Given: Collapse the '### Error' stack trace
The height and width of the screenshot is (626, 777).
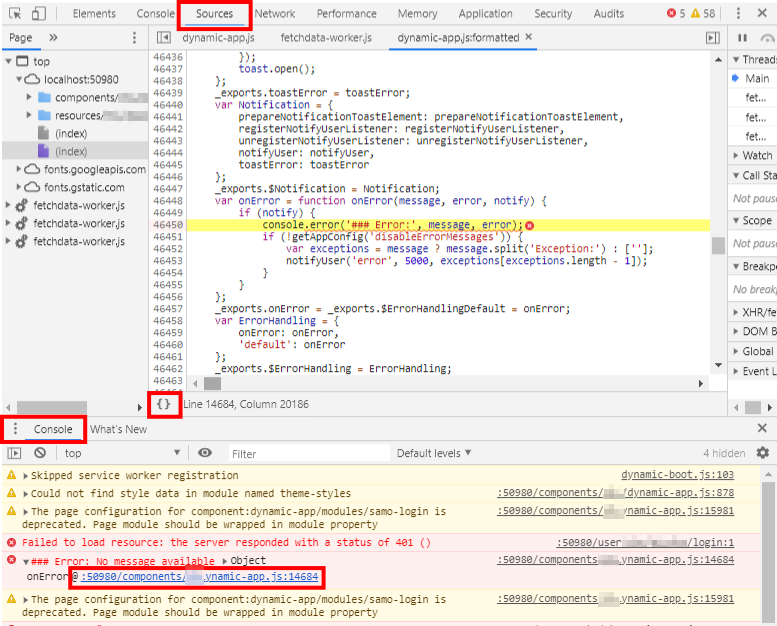Looking at the screenshot, I should [26, 562].
